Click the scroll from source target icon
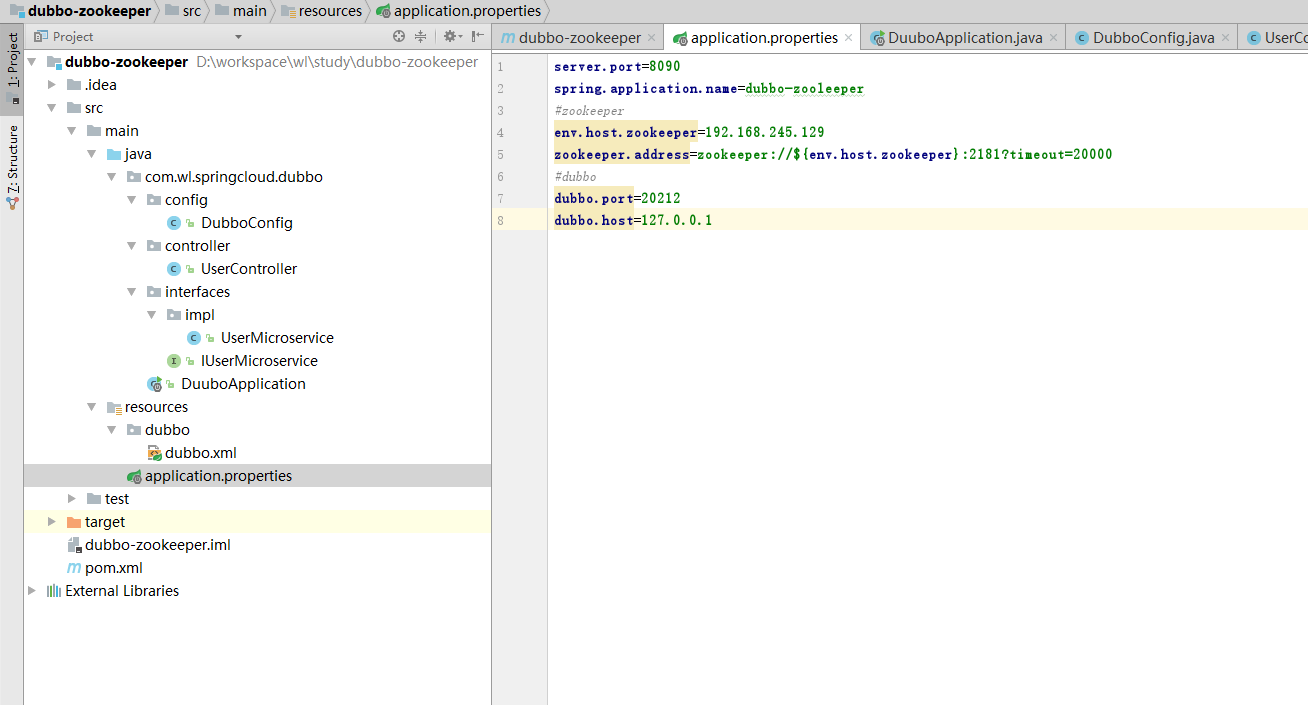Viewport: 1308px width, 705px height. tap(398, 36)
